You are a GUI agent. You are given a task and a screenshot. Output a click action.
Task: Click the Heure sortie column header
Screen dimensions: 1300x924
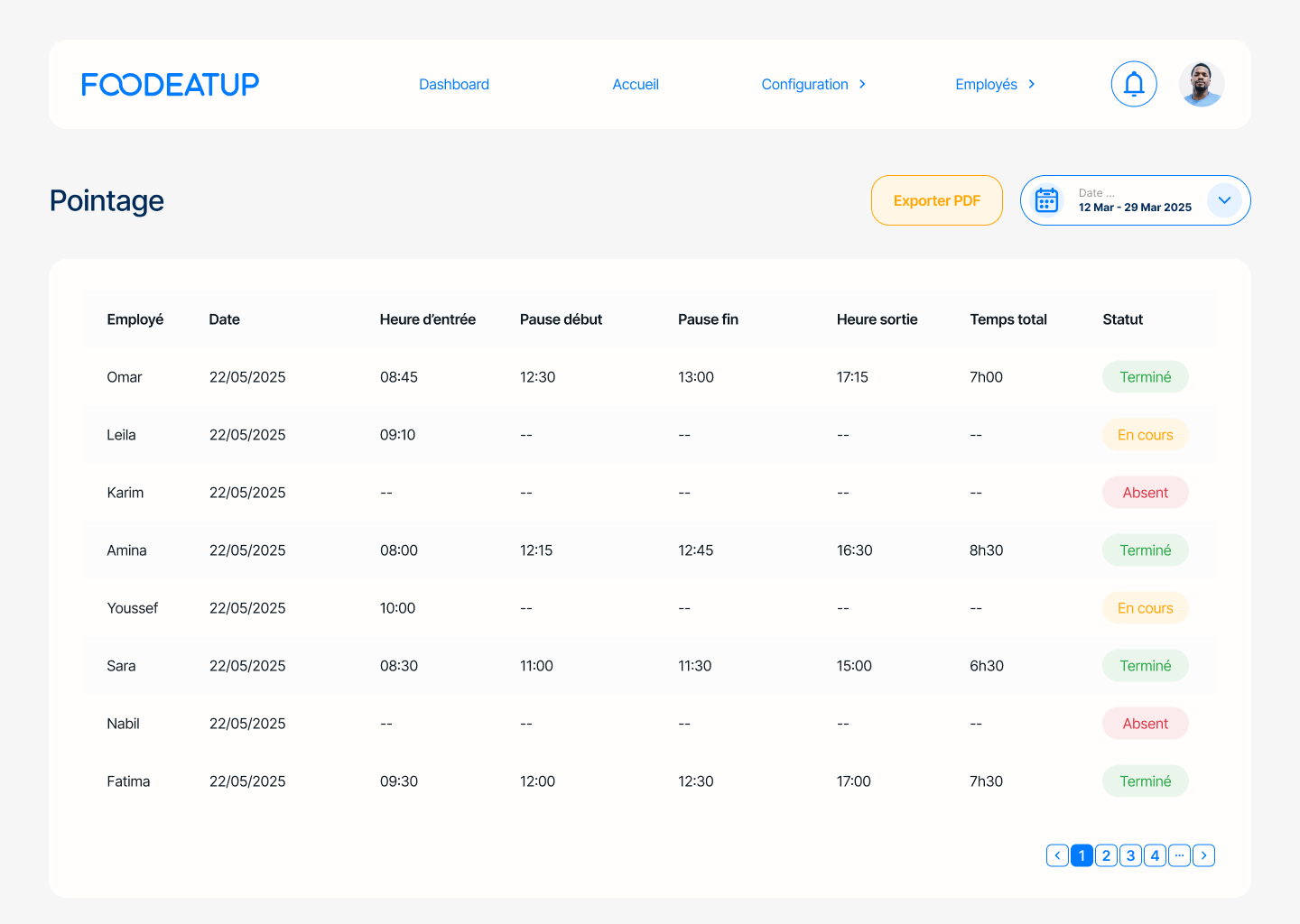click(x=877, y=319)
